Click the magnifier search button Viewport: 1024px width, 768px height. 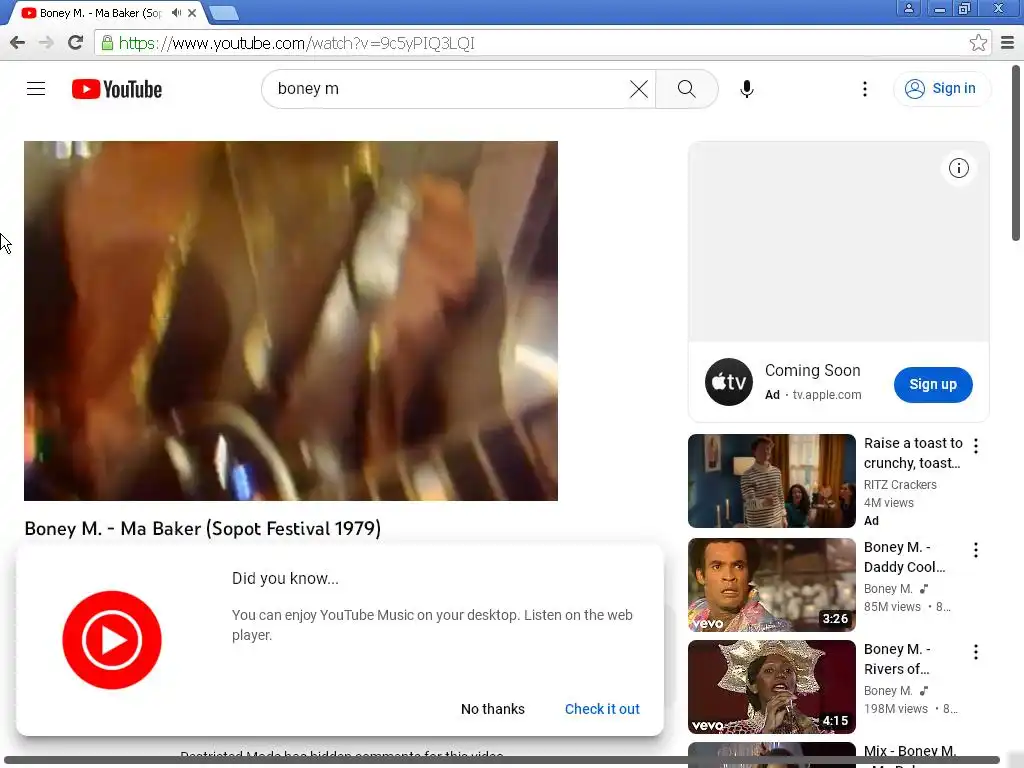[x=686, y=89]
